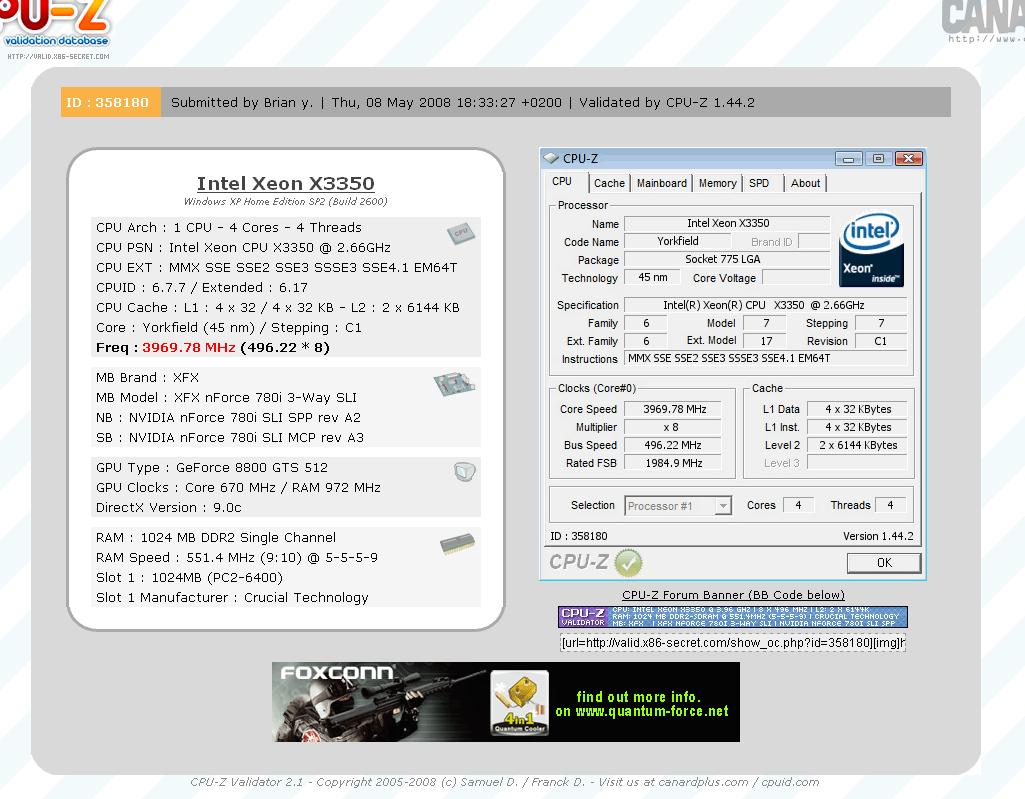The width and height of the screenshot is (1025, 799).
Task: Click the Intel Xeon X3350 title link
Action: point(286,184)
